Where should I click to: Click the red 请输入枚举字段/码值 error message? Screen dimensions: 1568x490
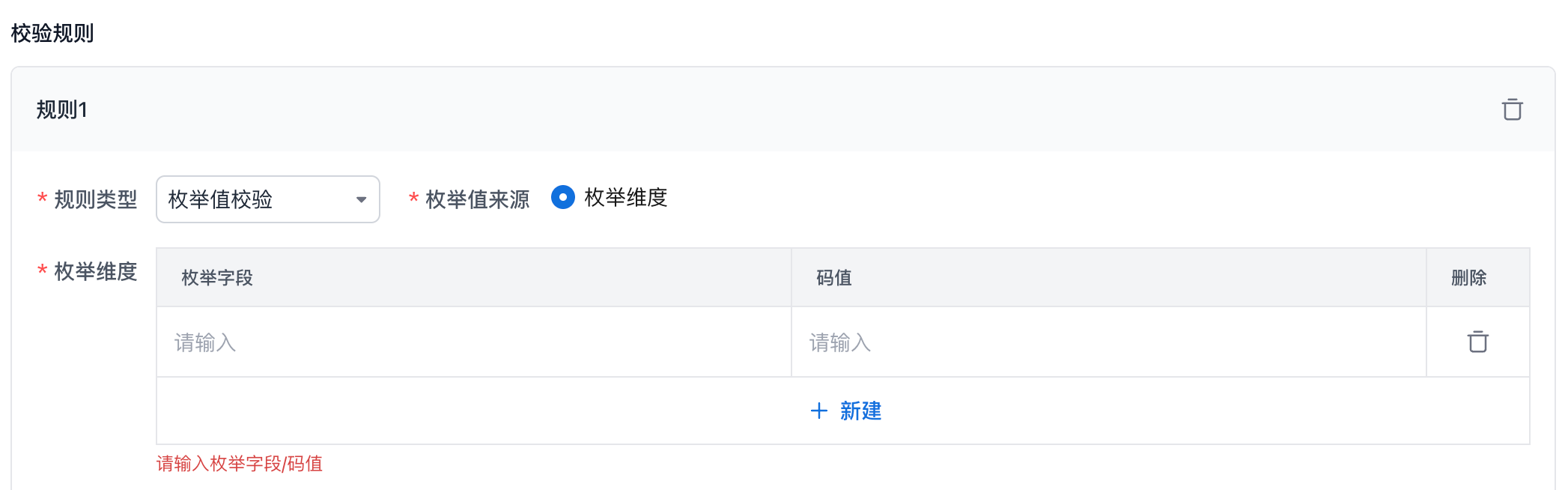(x=240, y=464)
